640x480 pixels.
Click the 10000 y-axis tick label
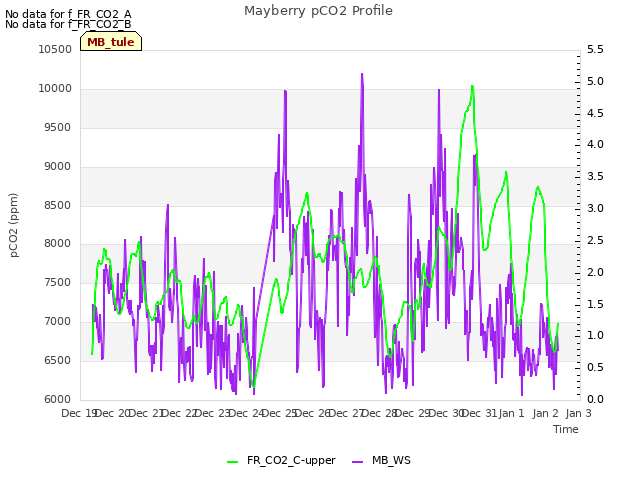(x=55, y=89)
